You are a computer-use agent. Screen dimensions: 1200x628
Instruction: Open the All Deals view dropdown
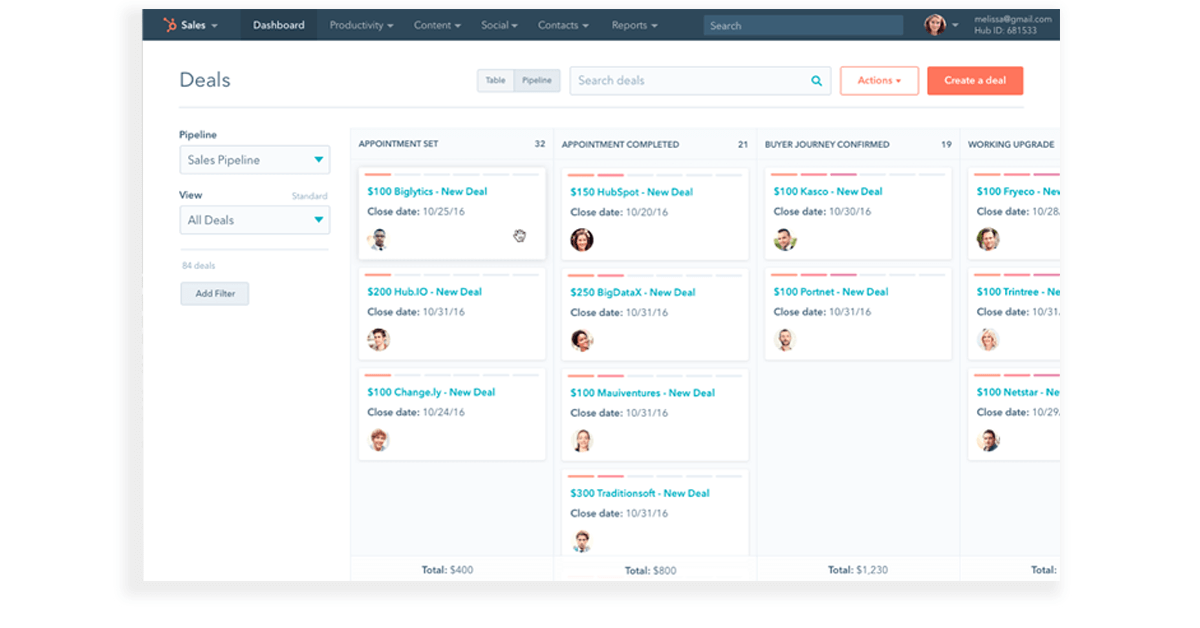click(254, 219)
